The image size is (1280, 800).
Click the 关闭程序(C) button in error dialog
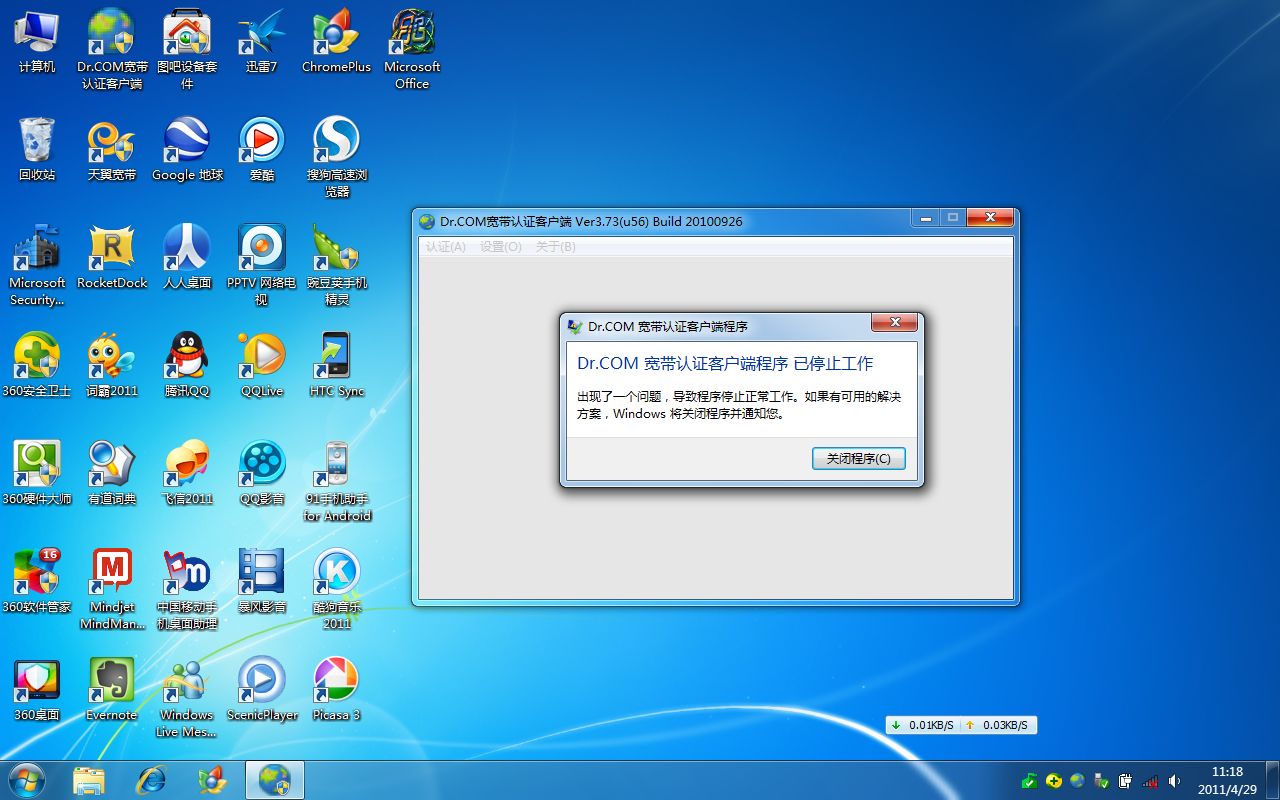click(859, 458)
